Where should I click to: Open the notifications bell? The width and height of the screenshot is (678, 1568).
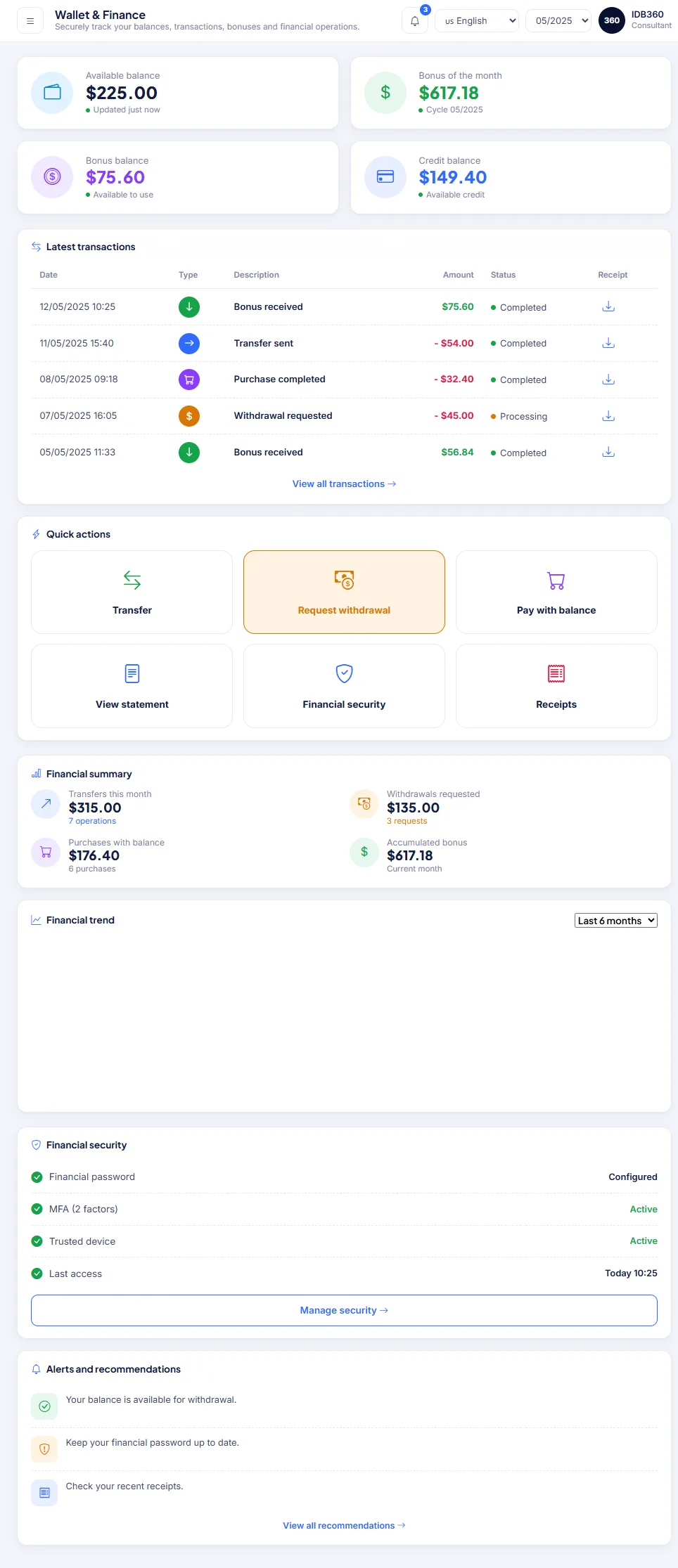pos(415,21)
